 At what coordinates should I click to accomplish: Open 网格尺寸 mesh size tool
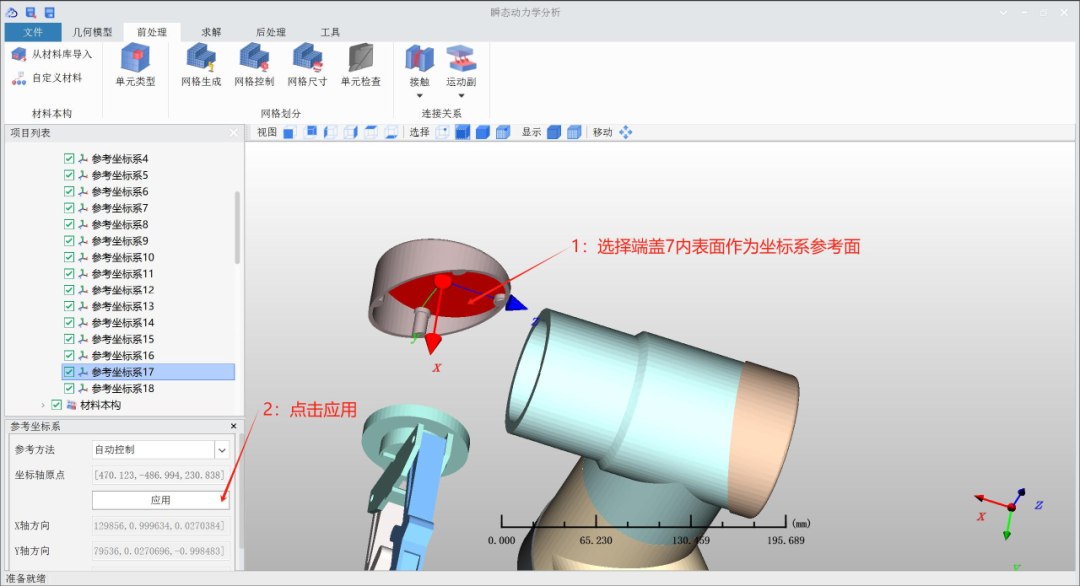click(307, 65)
